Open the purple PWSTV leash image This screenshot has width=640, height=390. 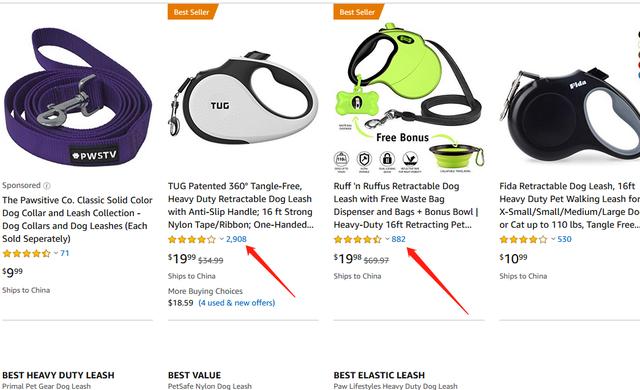pyautogui.click(x=77, y=97)
